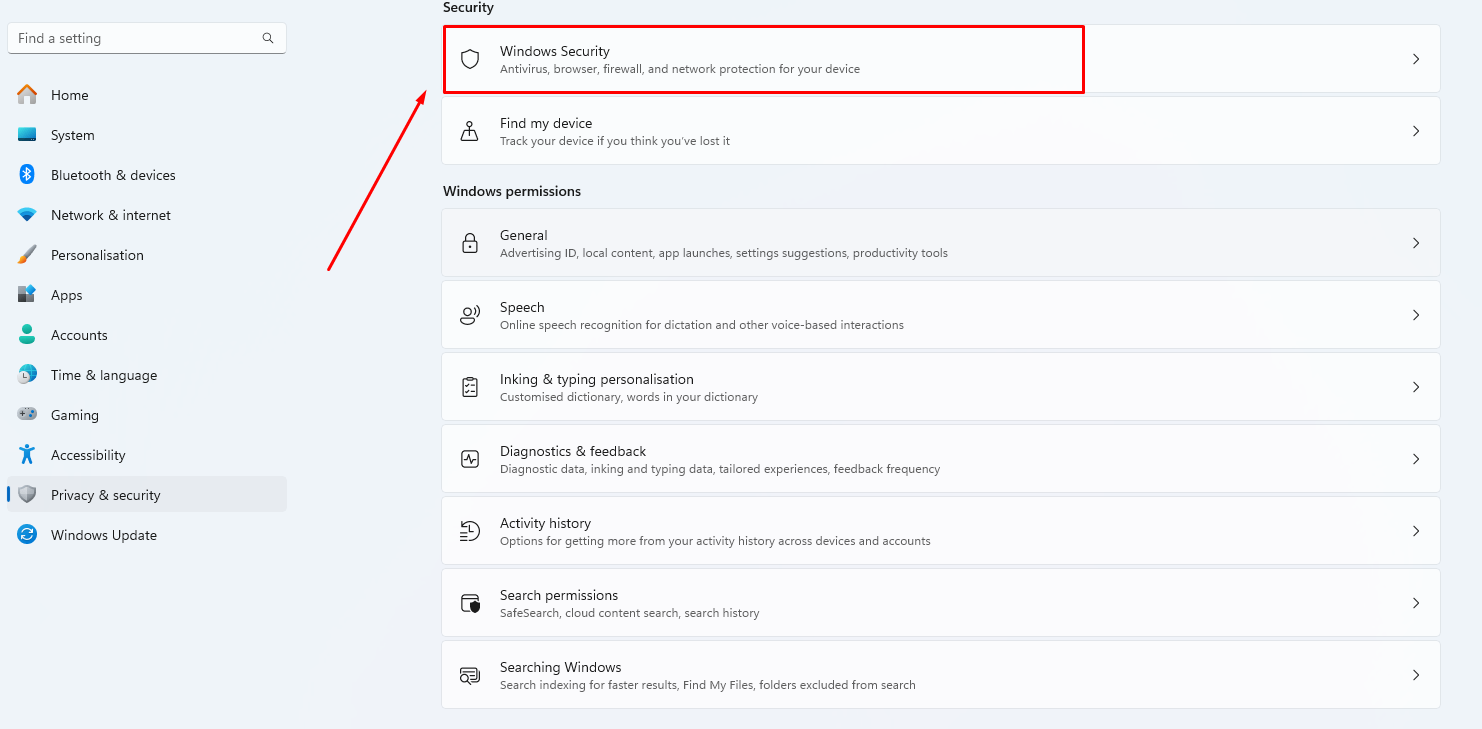Select Privacy & security category

147,495
